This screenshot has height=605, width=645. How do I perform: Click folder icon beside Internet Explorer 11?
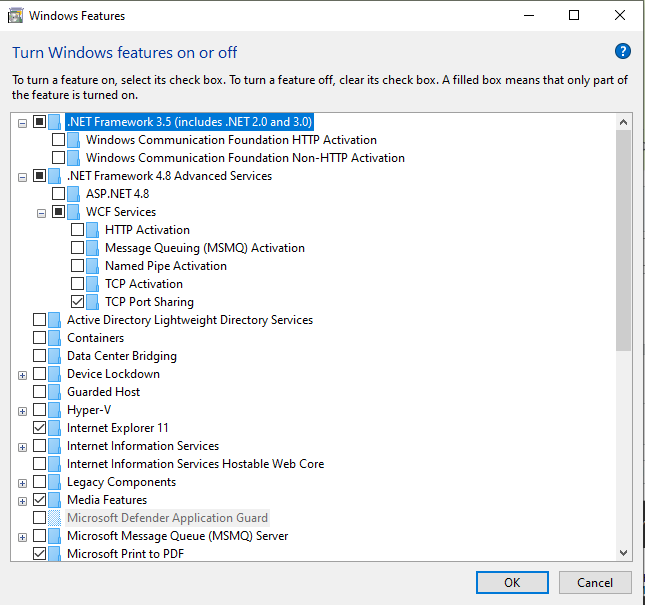pyautogui.click(x=54, y=428)
